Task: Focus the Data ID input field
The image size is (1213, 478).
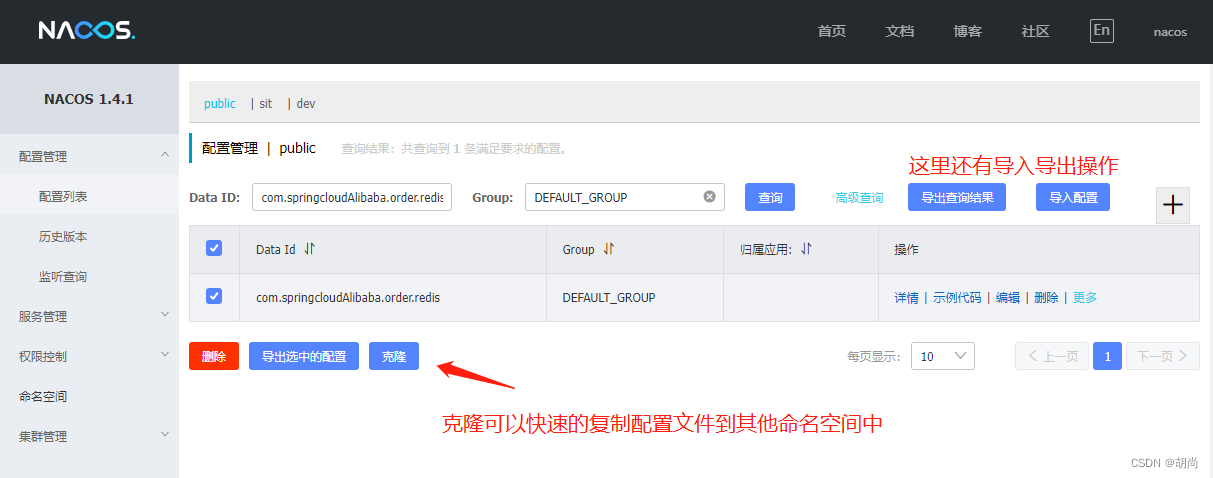Action: pyautogui.click(x=352, y=197)
